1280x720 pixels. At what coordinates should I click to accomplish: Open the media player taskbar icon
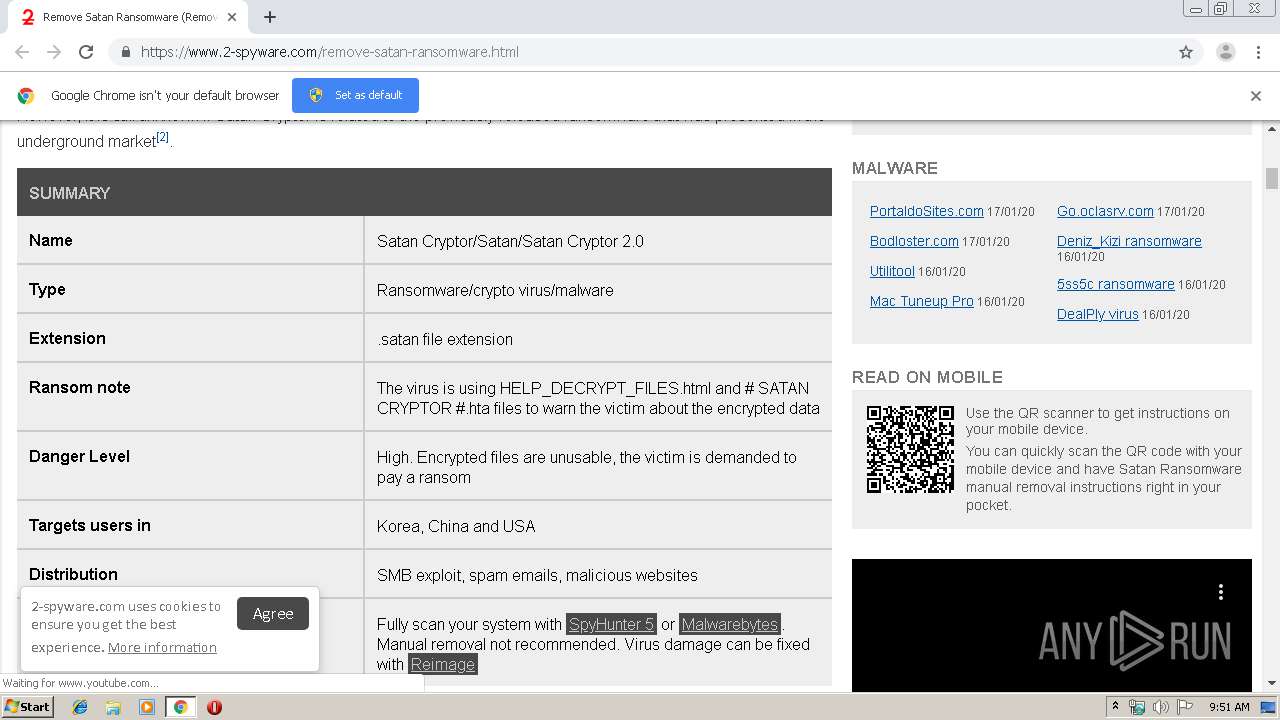pyautogui.click(x=147, y=707)
